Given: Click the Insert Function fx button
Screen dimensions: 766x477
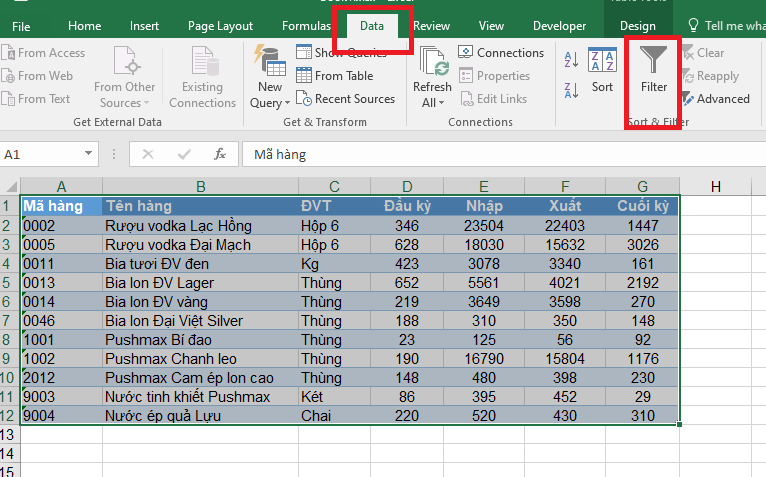Looking at the screenshot, I should click(220, 155).
